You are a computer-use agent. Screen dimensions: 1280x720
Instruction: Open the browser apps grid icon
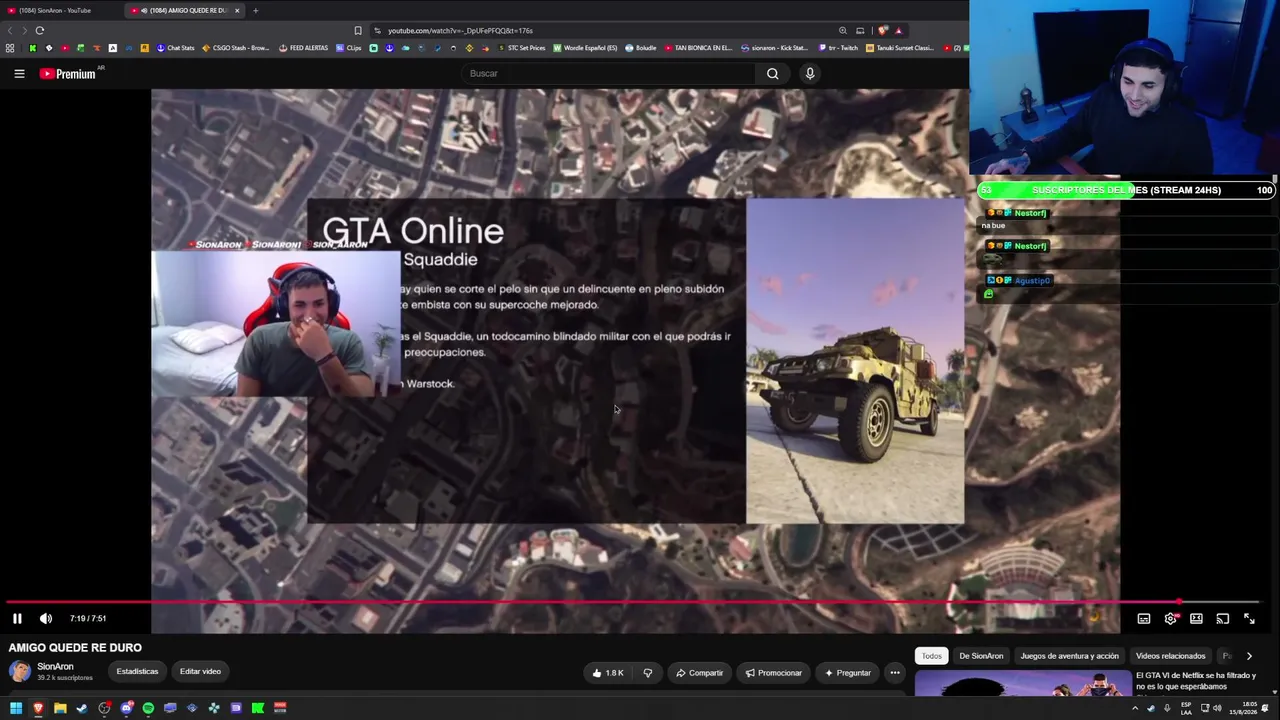pyautogui.click(x=10, y=48)
